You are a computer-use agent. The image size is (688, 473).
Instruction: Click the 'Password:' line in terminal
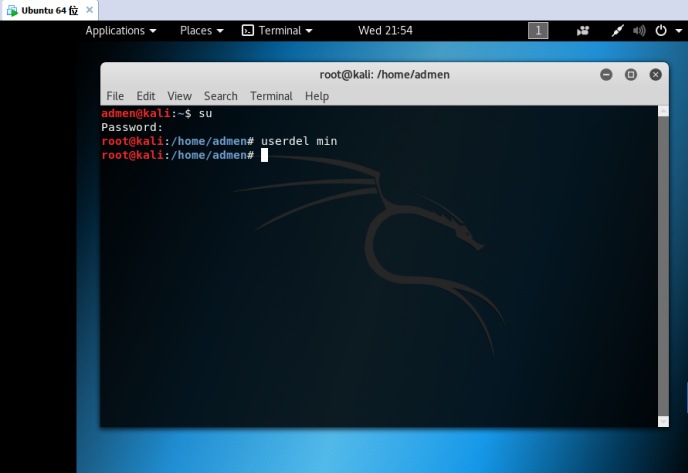(132, 127)
